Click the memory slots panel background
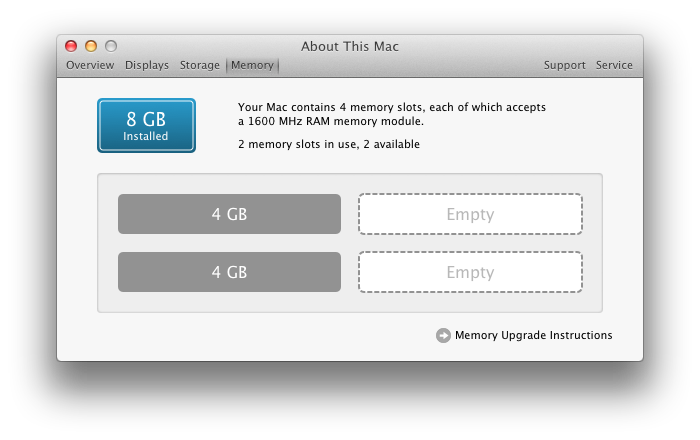This screenshot has height=440, width=700. click(x=350, y=302)
